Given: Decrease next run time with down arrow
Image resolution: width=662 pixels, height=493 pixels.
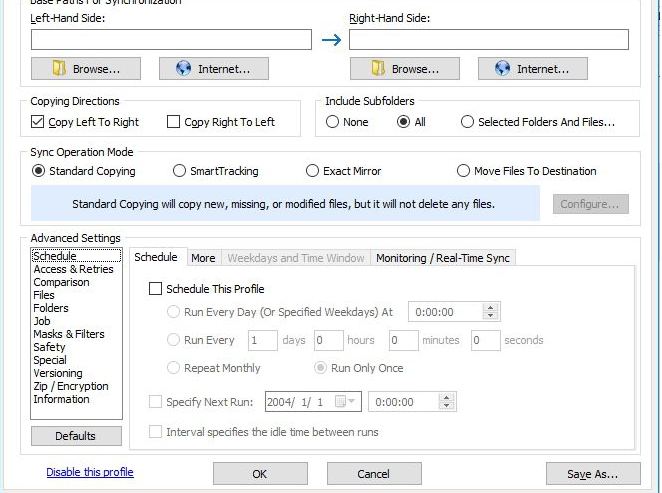Looking at the screenshot, I should point(446,406).
